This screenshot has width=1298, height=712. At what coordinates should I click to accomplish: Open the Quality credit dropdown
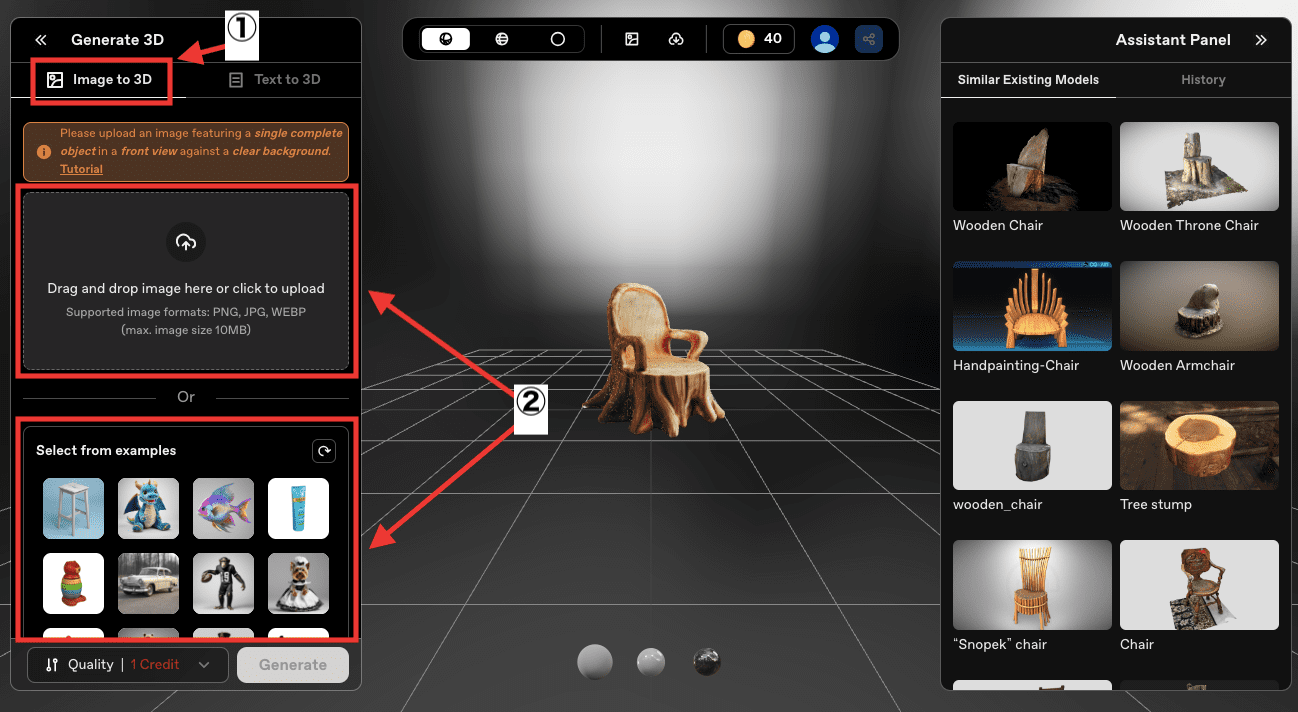pyautogui.click(x=128, y=665)
